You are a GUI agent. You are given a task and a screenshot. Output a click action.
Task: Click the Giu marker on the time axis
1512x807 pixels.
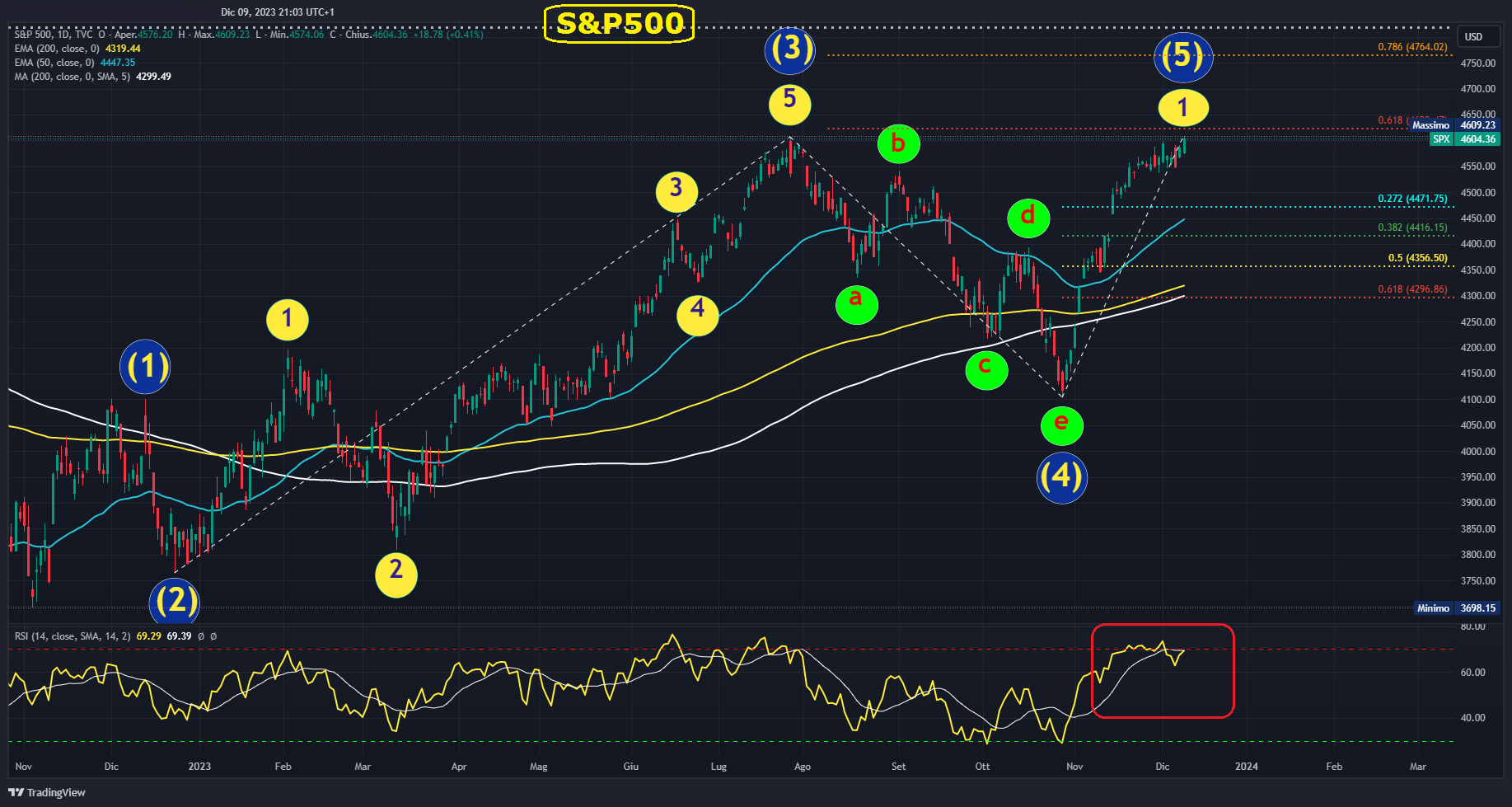pos(630,767)
